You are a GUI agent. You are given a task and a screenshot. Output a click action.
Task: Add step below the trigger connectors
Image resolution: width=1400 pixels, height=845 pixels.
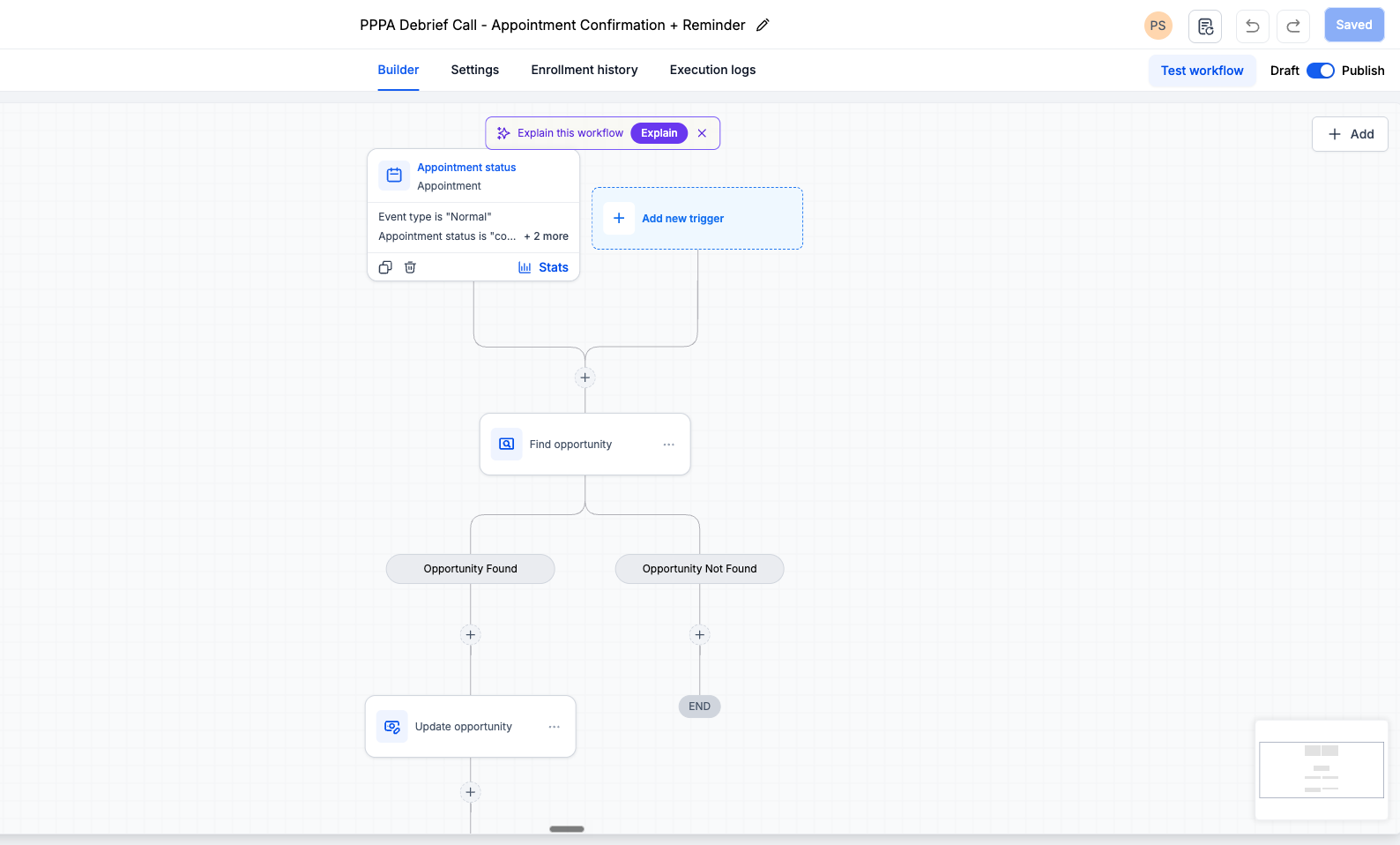(585, 378)
